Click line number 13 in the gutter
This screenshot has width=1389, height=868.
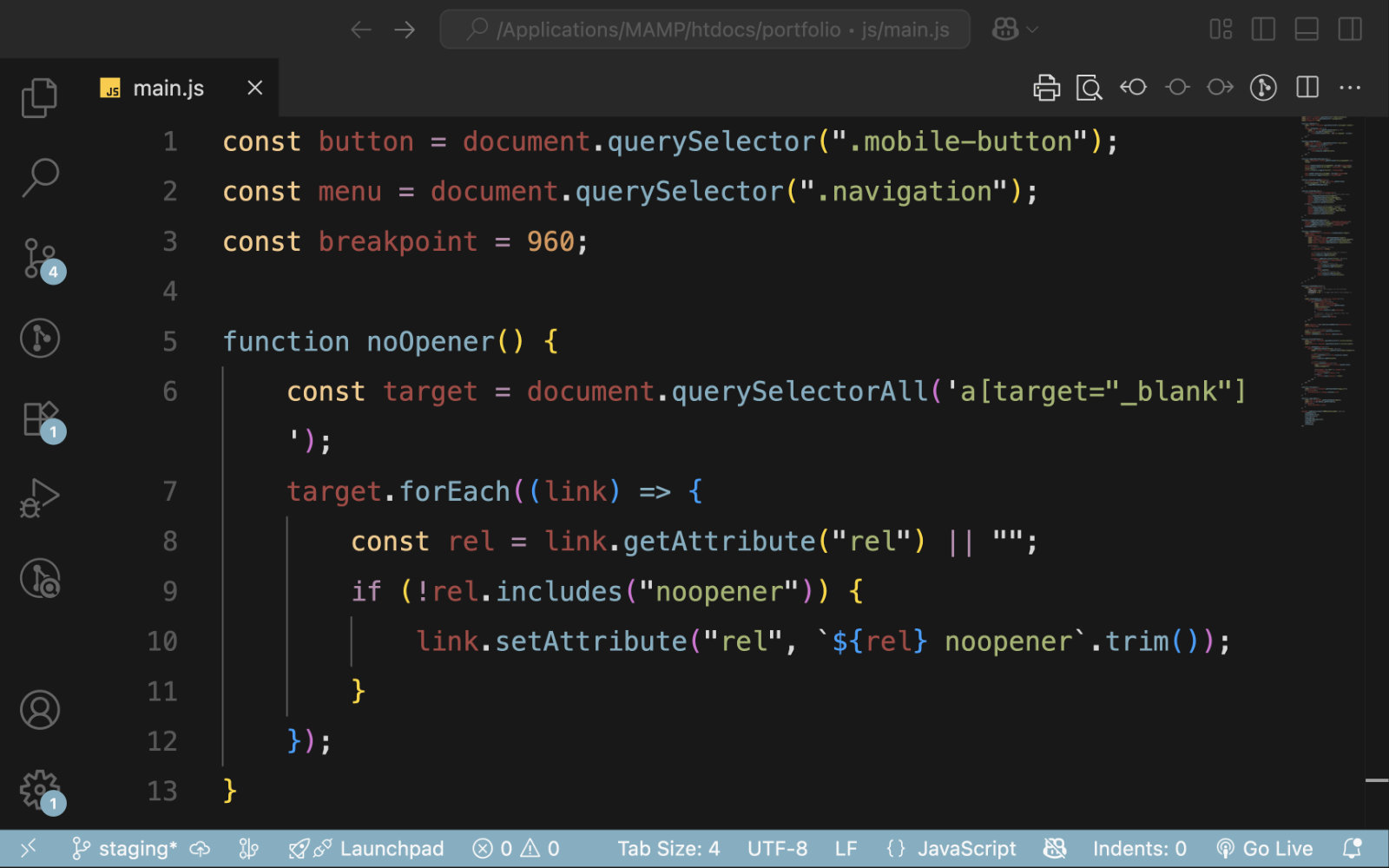(162, 791)
